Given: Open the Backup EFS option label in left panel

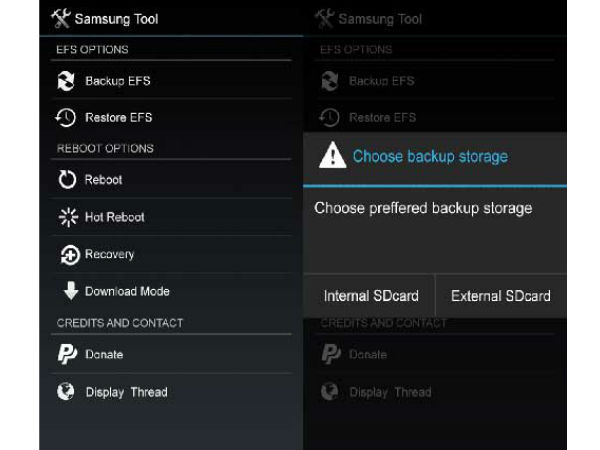Looking at the screenshot, I should coord(118,81).
